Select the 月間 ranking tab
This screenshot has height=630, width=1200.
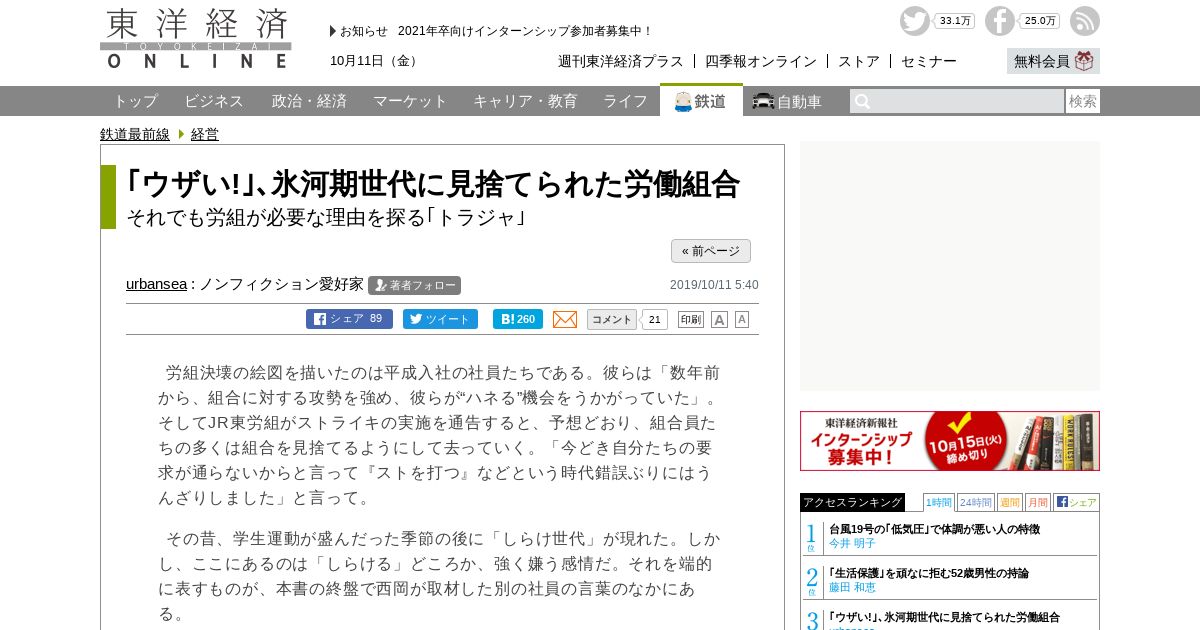click(1037, 502)
